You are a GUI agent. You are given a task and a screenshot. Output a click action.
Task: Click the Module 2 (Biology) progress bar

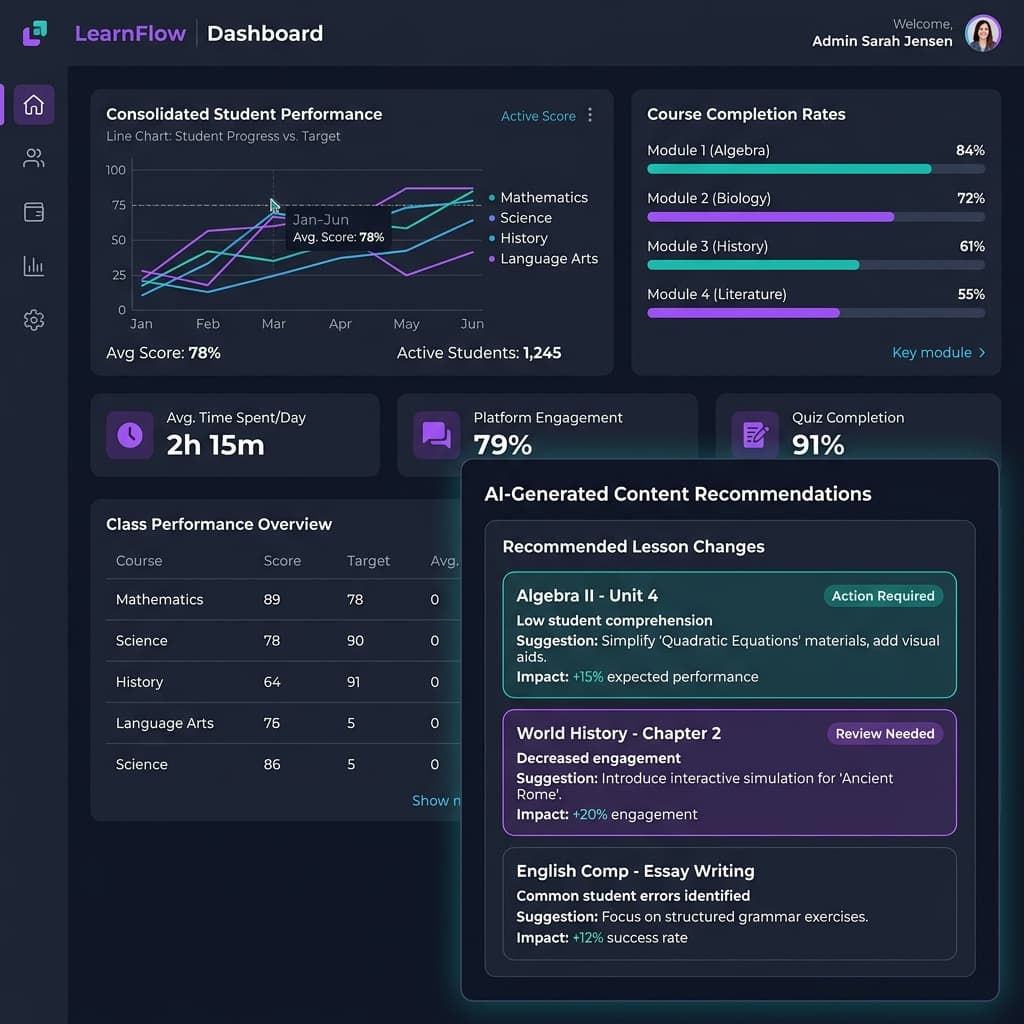tap(816, 217)
